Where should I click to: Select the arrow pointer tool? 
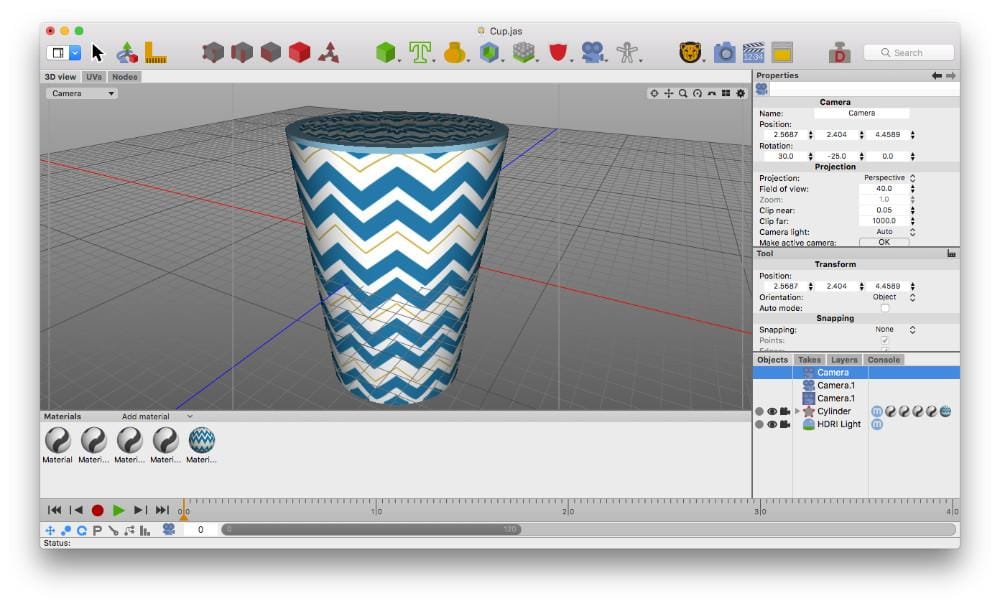[x=97, y=52]
